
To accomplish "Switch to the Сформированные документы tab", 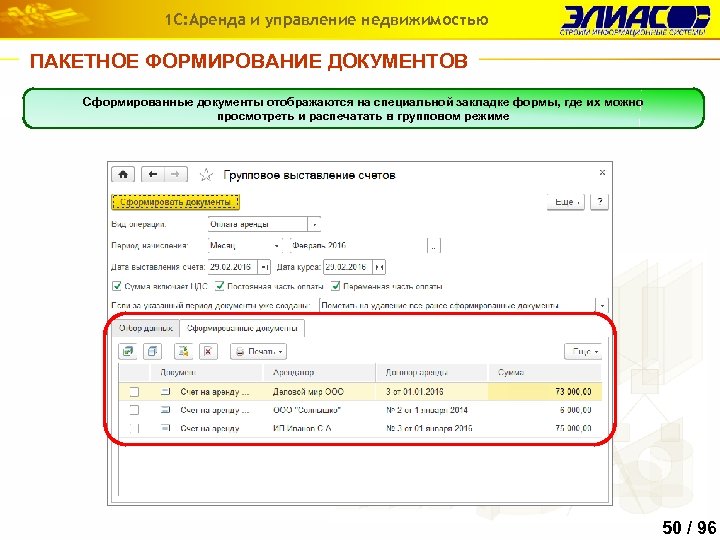I will tap(242, 328).
